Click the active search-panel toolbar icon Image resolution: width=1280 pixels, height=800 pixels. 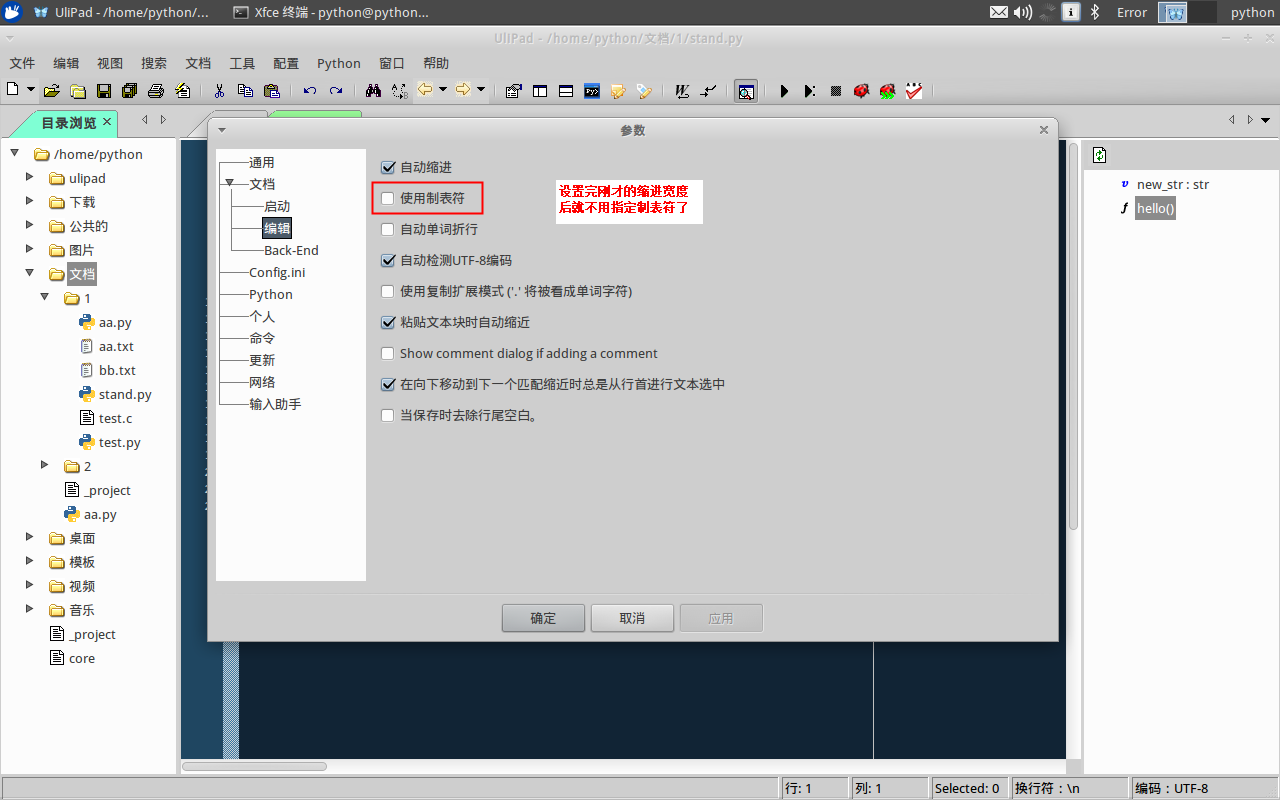click(x=746, y=91)
